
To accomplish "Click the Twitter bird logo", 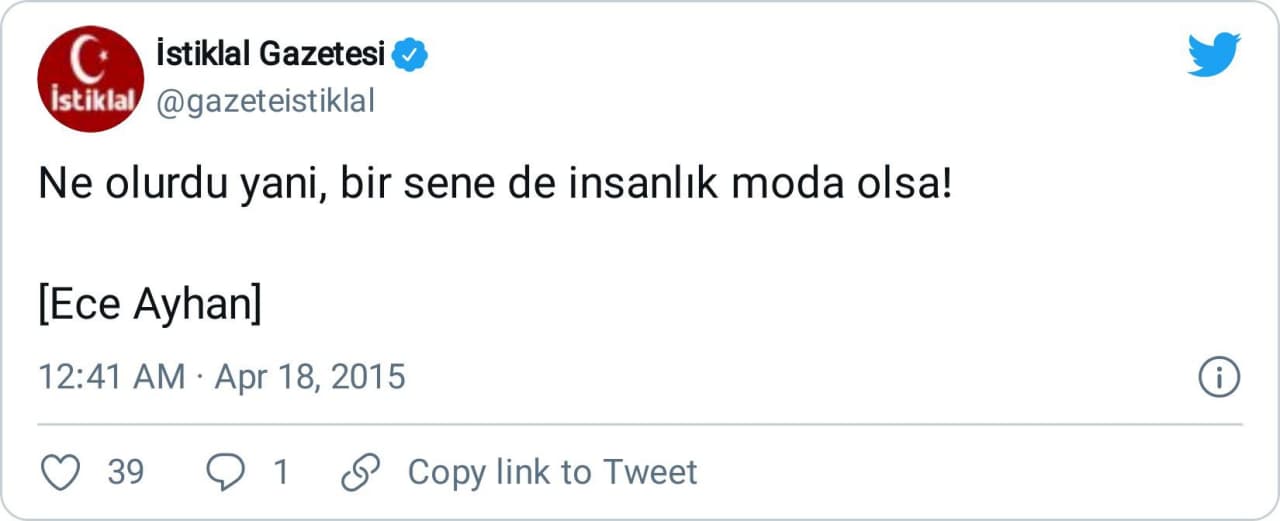I will point(1214,55).
